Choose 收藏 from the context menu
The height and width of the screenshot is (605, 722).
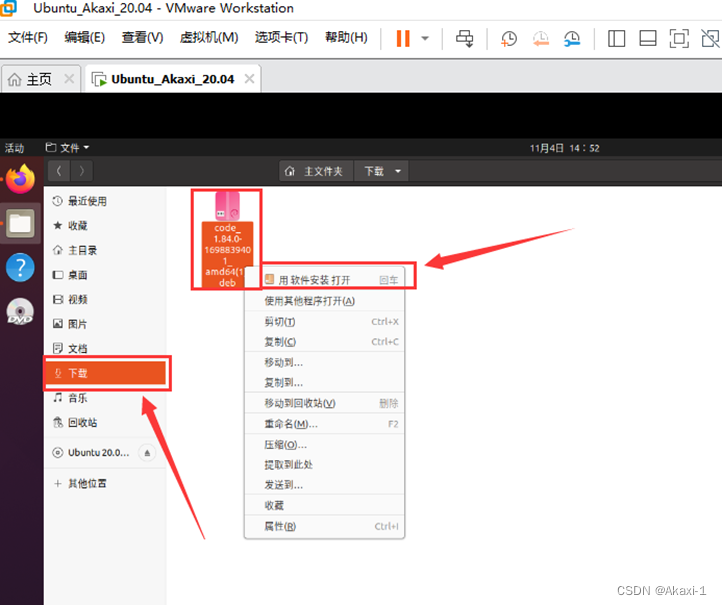click(x=324, y=506)
